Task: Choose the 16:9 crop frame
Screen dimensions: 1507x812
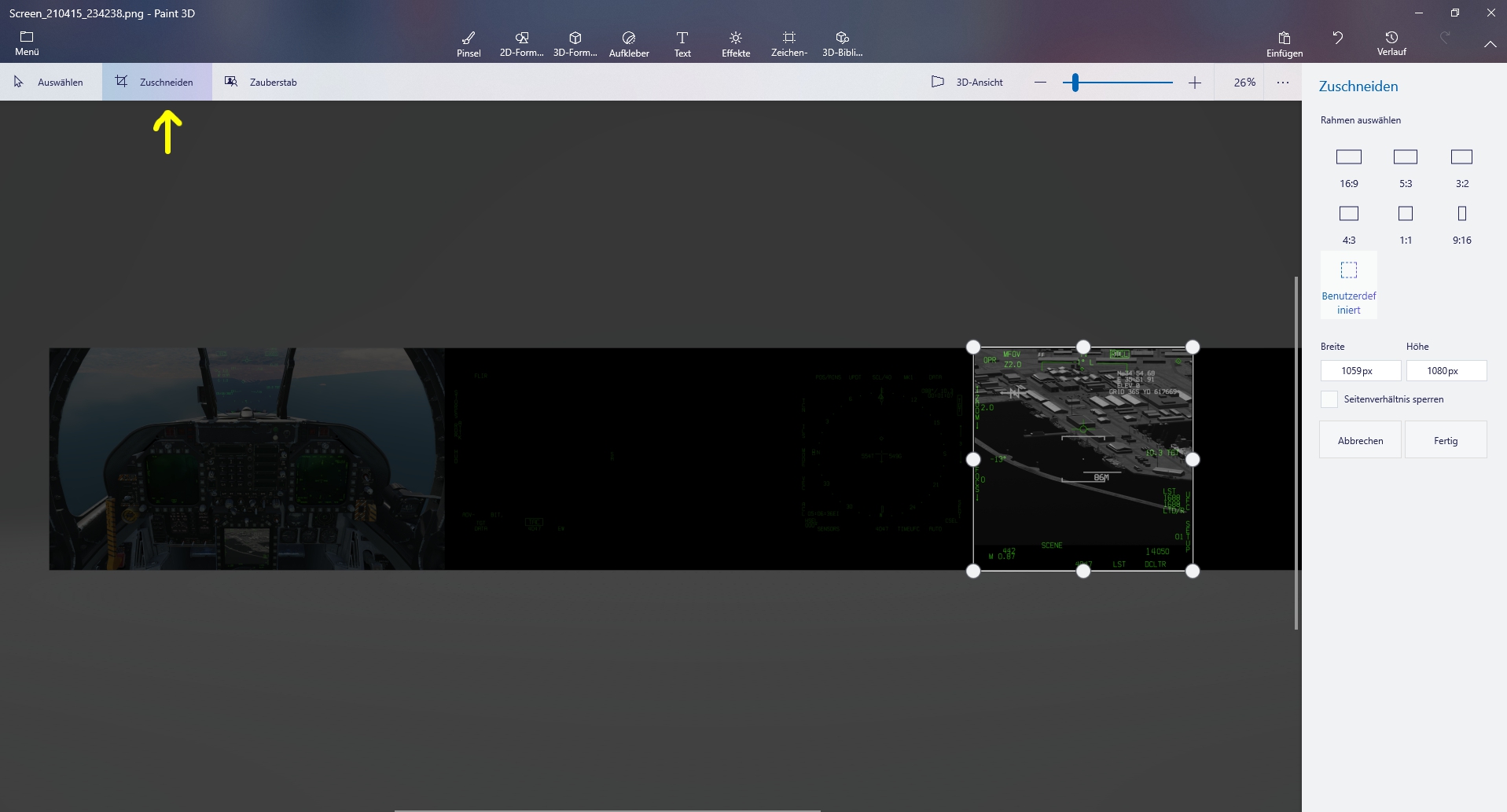Action: (x=1349, y=167)
